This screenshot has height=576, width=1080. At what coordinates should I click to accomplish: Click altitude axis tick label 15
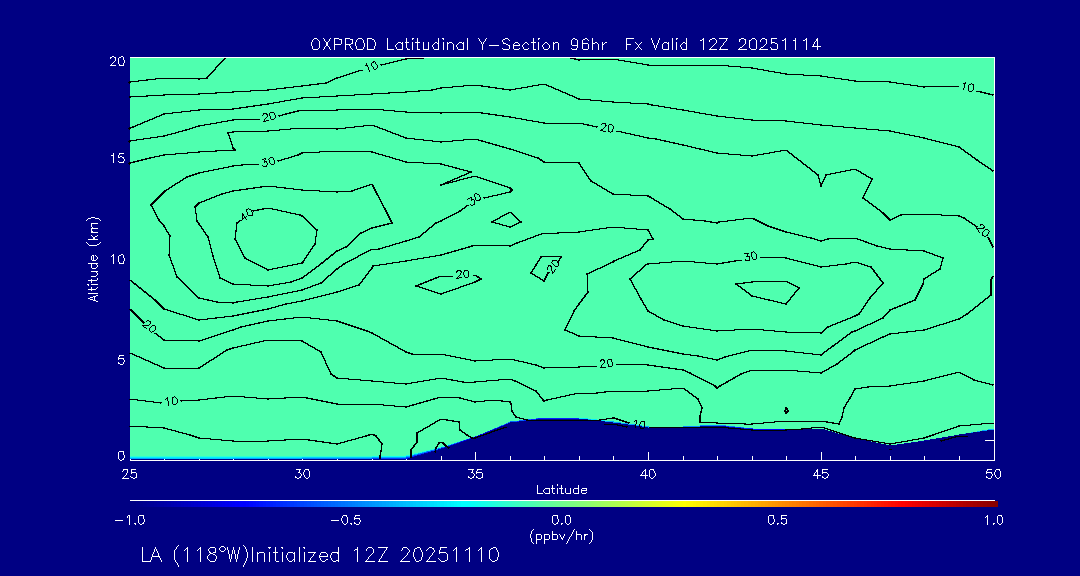point(118,158)
